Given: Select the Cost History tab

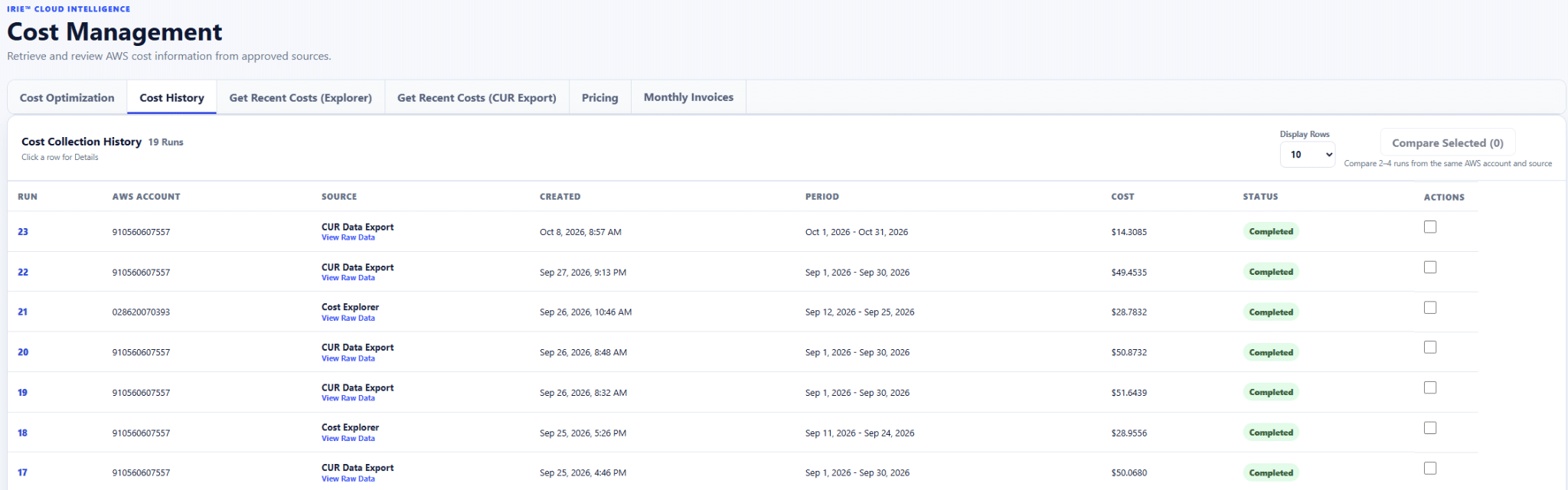Looking at the screenshot, I should click(x=171, y=98).
